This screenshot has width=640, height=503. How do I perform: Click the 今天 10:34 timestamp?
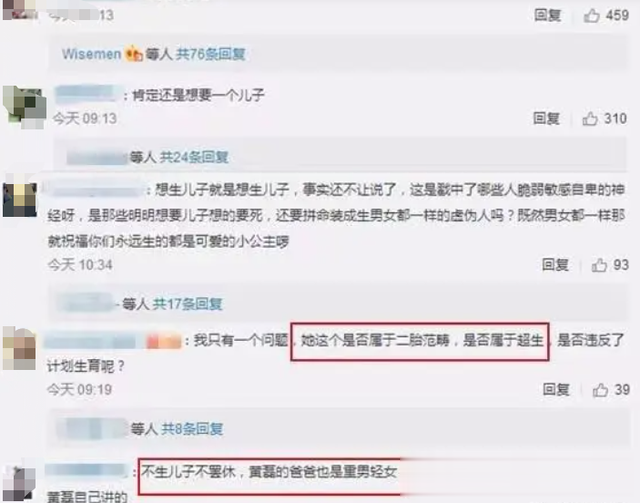[80, 265]
